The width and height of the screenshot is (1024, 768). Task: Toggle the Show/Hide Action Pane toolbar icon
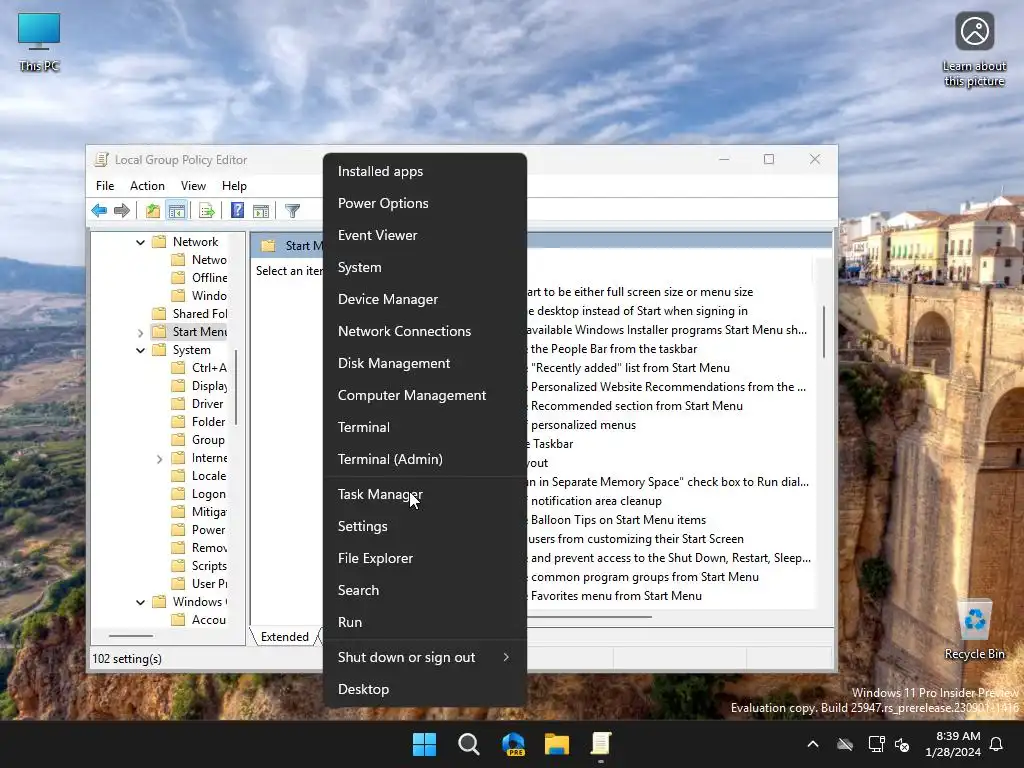pos(261,210)
